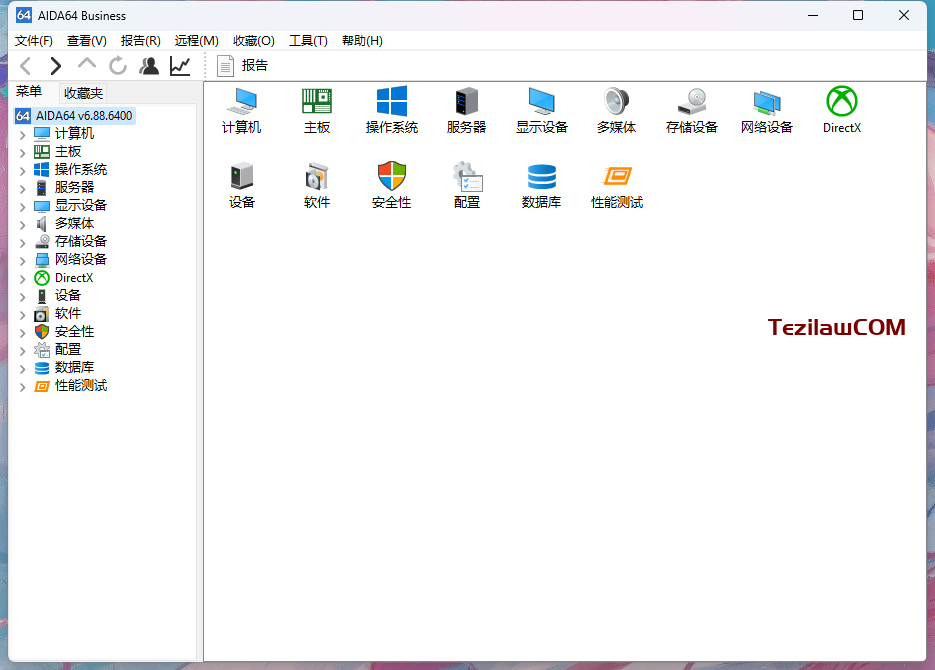
Task: Expand the 网络设备 tree node
Action: coord(23,261)
